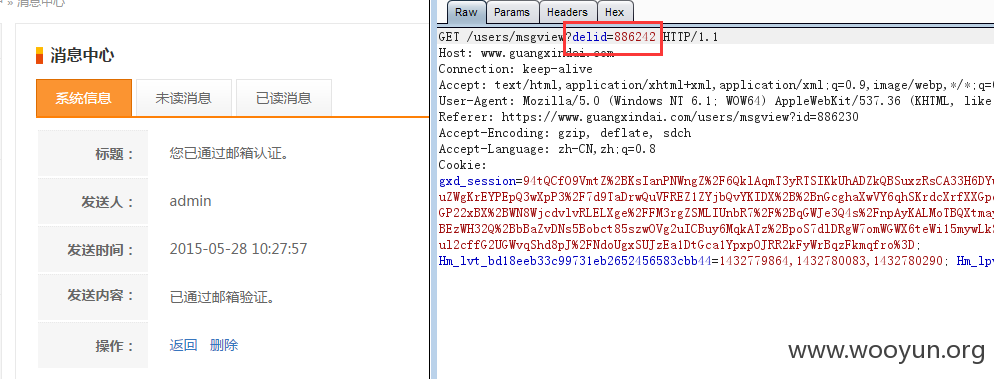This screenshot has height=379, width=994.
Task: Click the Host header line
Action: point(526,53)
